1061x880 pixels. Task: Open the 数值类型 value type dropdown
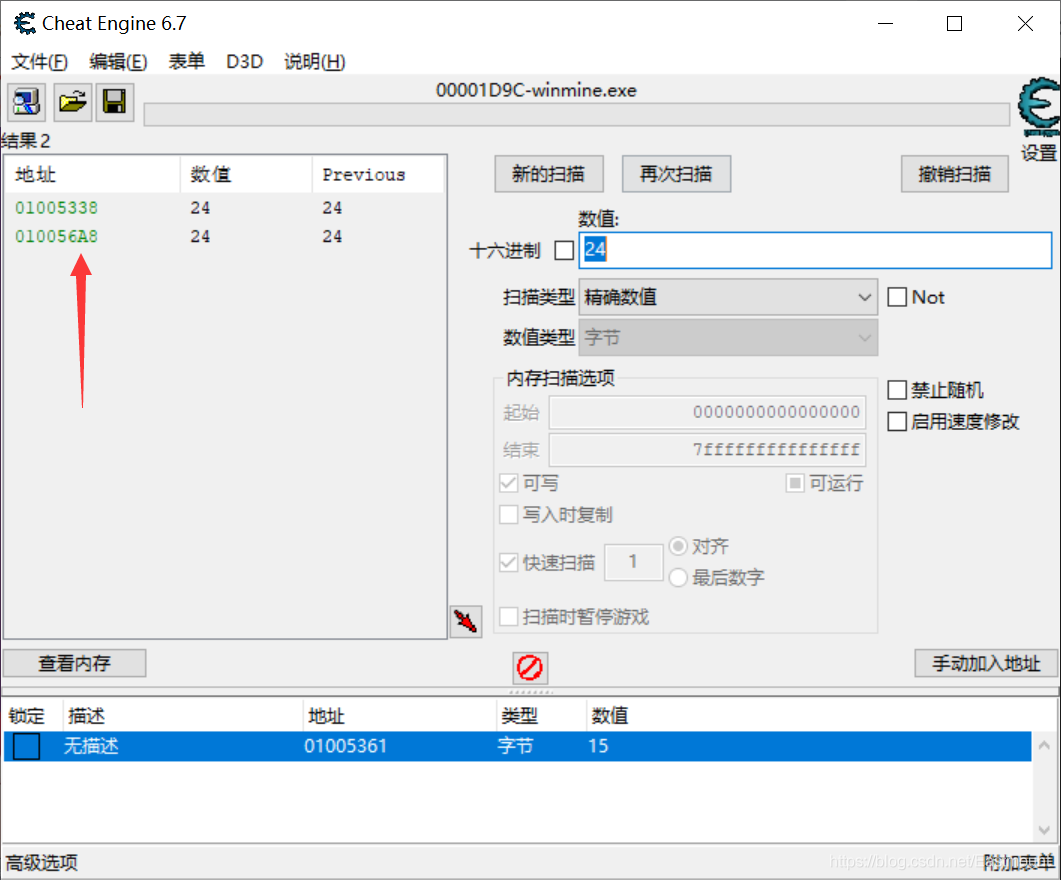pyautogui.click(x=728, y=338)
